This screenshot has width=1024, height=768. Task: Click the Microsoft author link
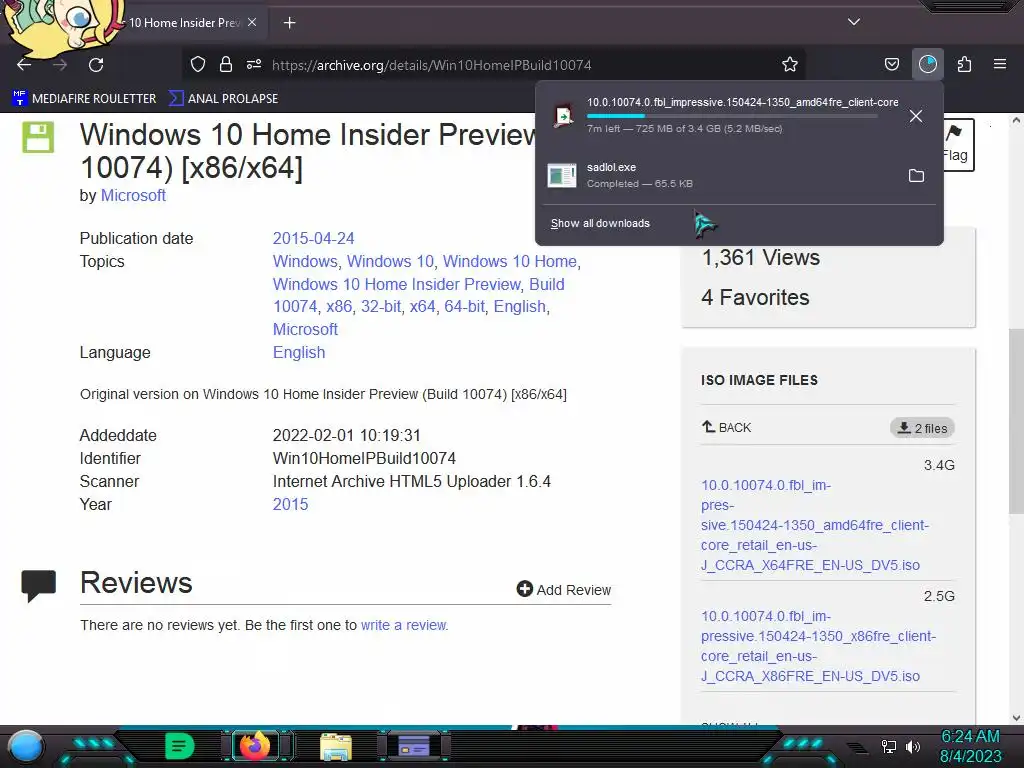(133, 195)
